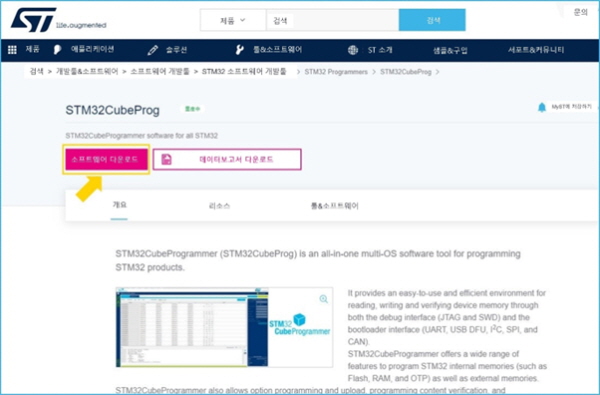Image resolution: width=600 pixels, height=395 pixels.
Task: Open the 샘플&구입 menu
Action: pos(450,50)
